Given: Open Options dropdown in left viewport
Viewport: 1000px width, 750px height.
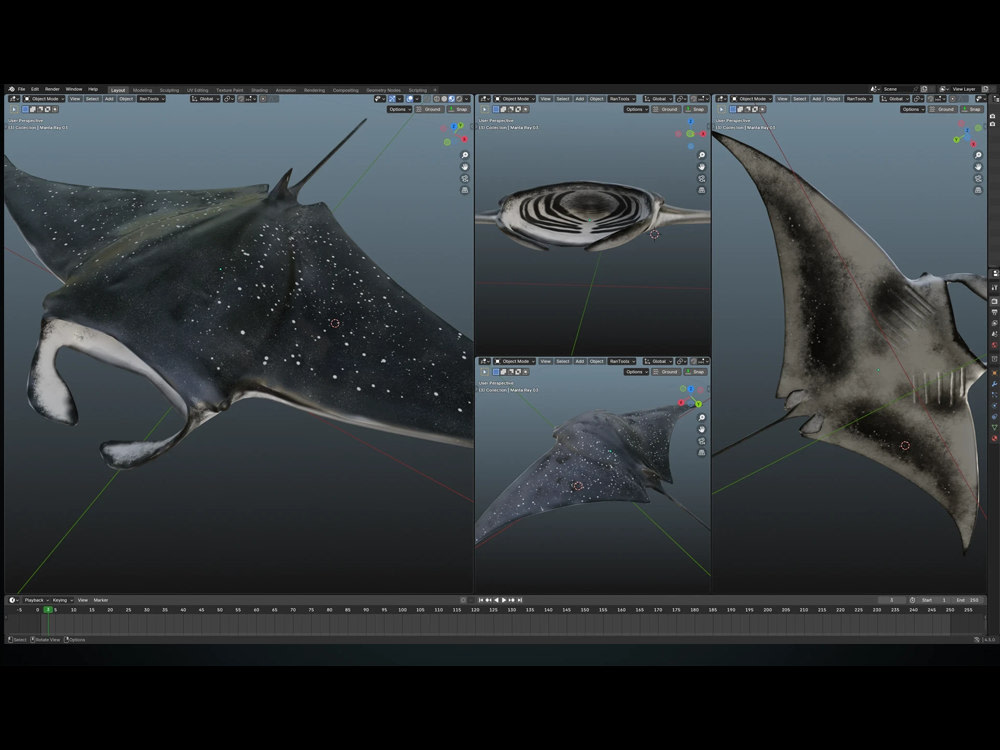Looking at the screenshot, I should tap(399, 109).
